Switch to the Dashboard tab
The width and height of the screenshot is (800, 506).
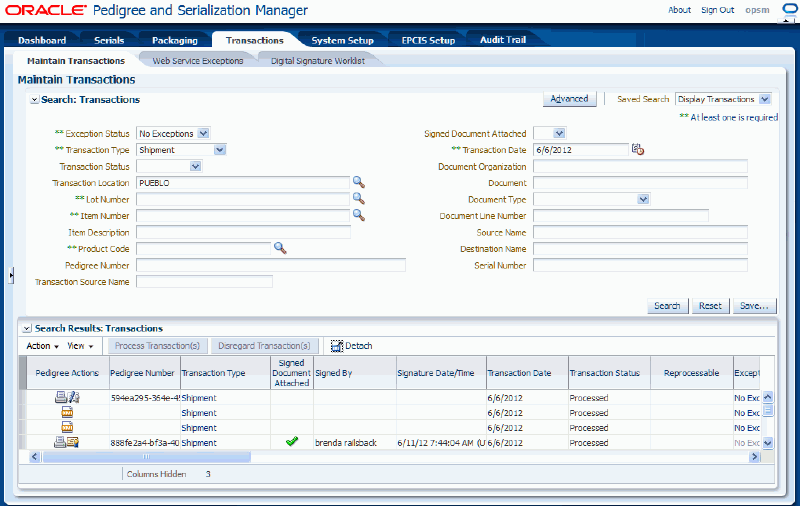(x=42, y=40)
